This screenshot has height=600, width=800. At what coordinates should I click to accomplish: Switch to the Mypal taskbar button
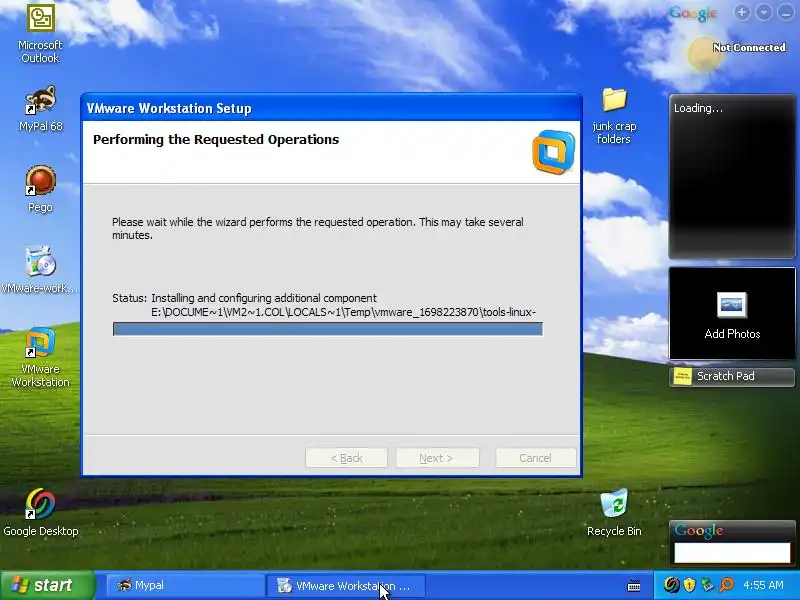pos(185,585)
